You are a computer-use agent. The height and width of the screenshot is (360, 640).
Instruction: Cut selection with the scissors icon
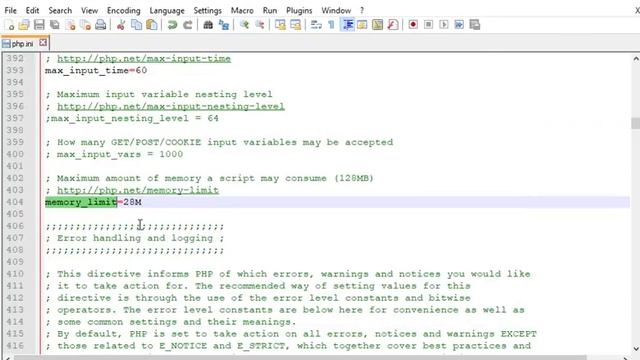tap(121, 25)
